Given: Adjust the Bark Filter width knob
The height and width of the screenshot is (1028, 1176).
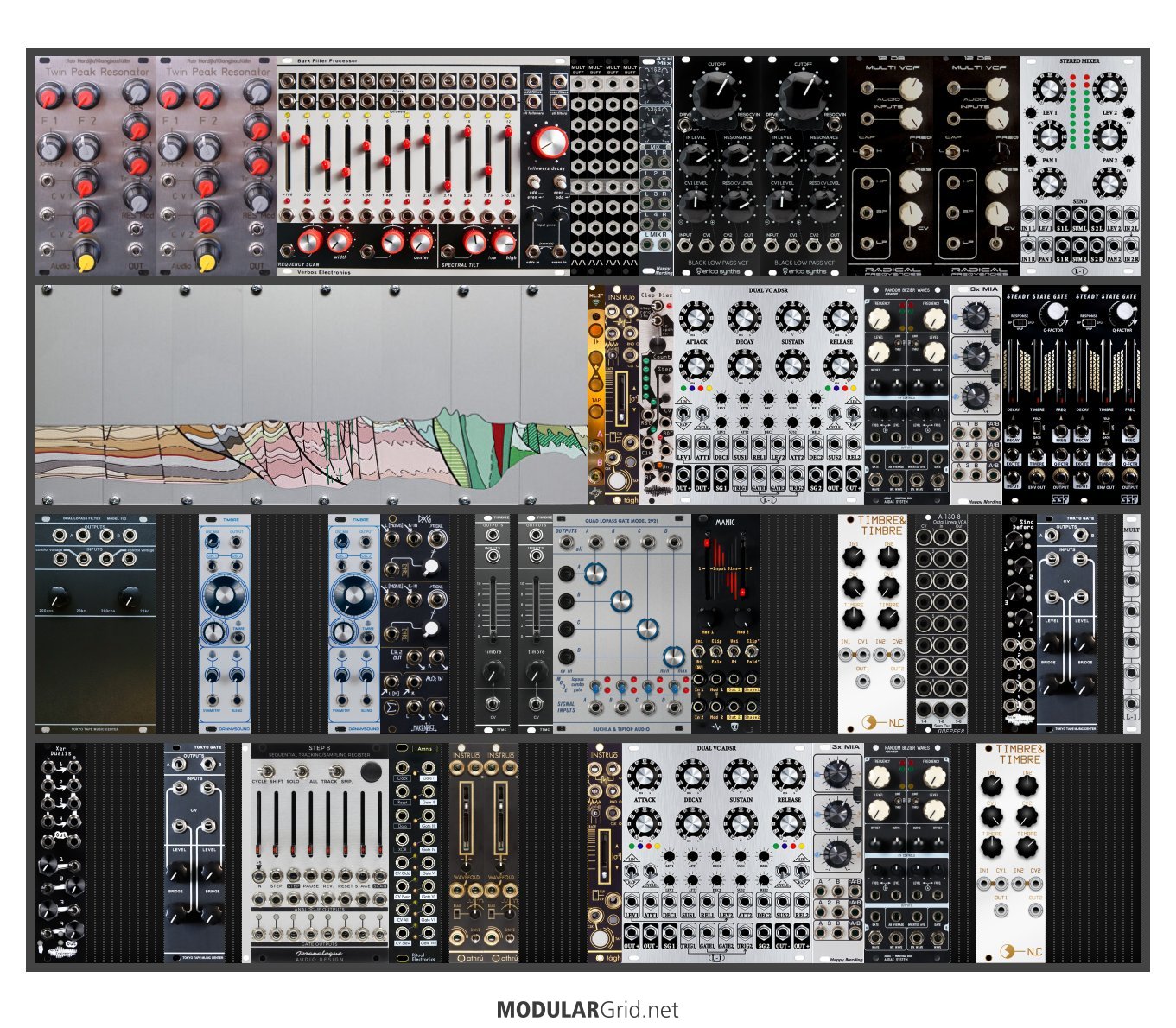Looking at the screenshot, I should (x=340, y=241).
